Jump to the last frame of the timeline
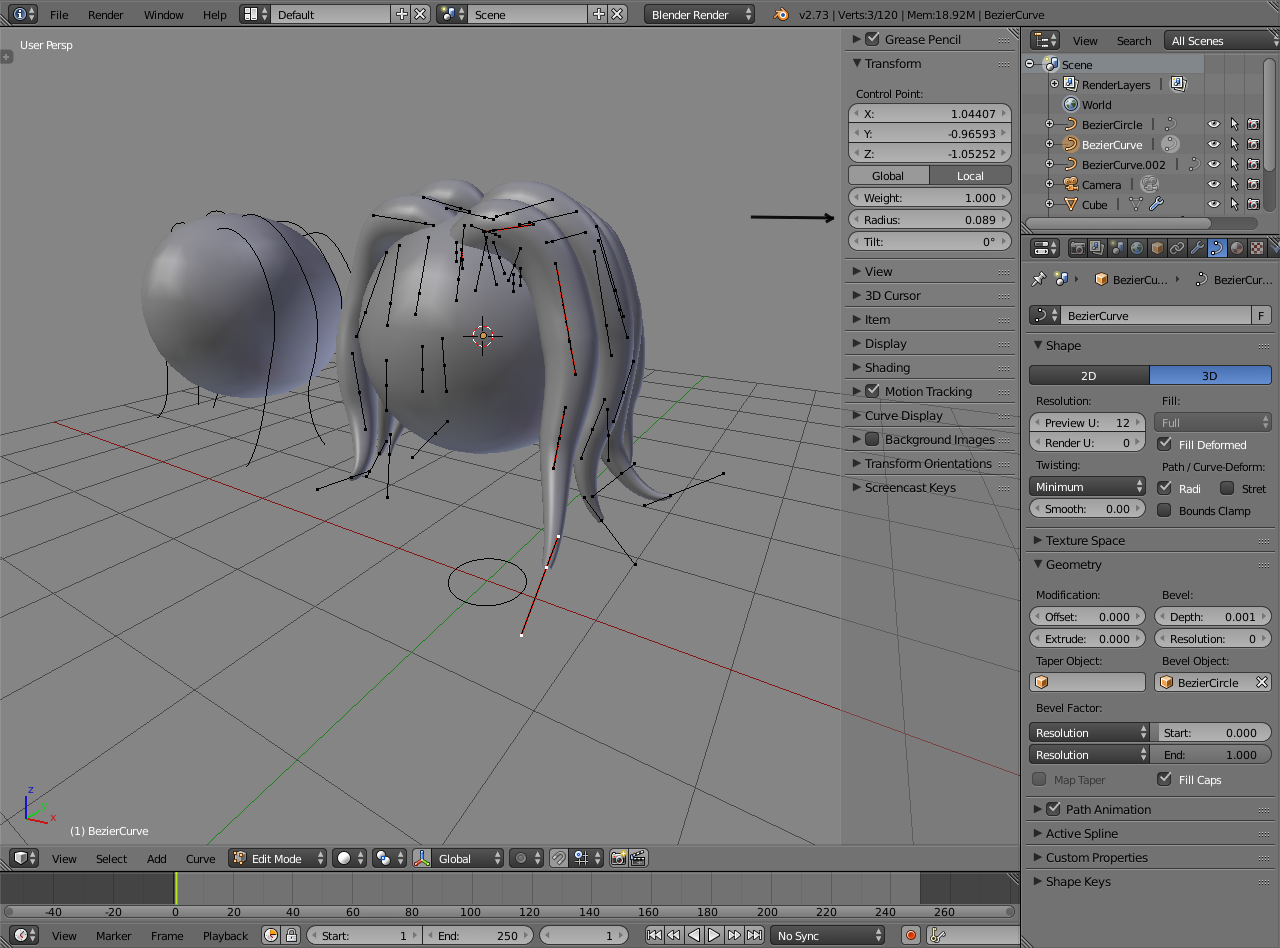The height and width of the screenshot is (948, 1280). [754, 935]
